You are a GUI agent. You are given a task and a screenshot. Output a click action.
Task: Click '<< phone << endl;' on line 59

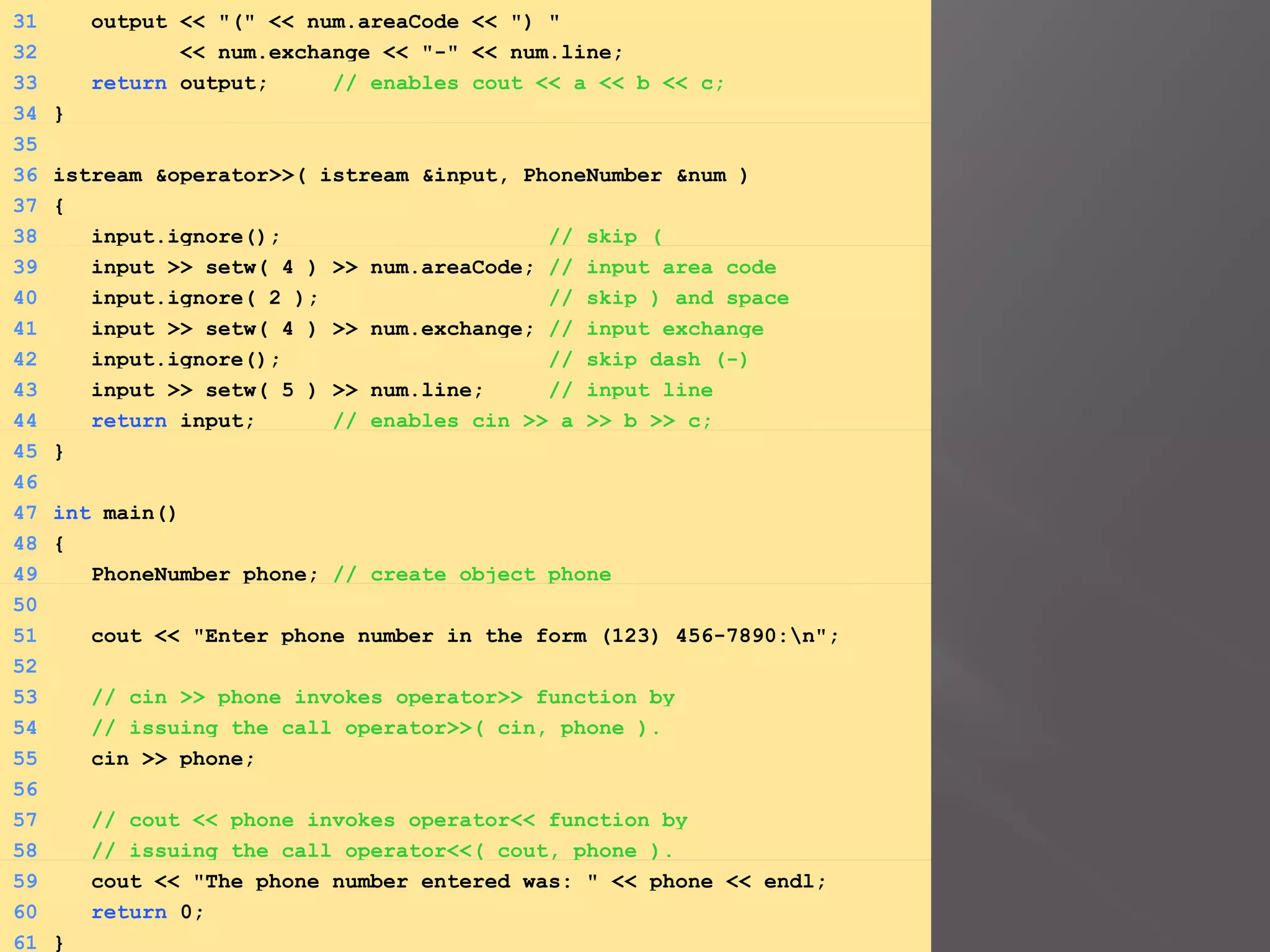pyautogui.click(x=719, y=881)
